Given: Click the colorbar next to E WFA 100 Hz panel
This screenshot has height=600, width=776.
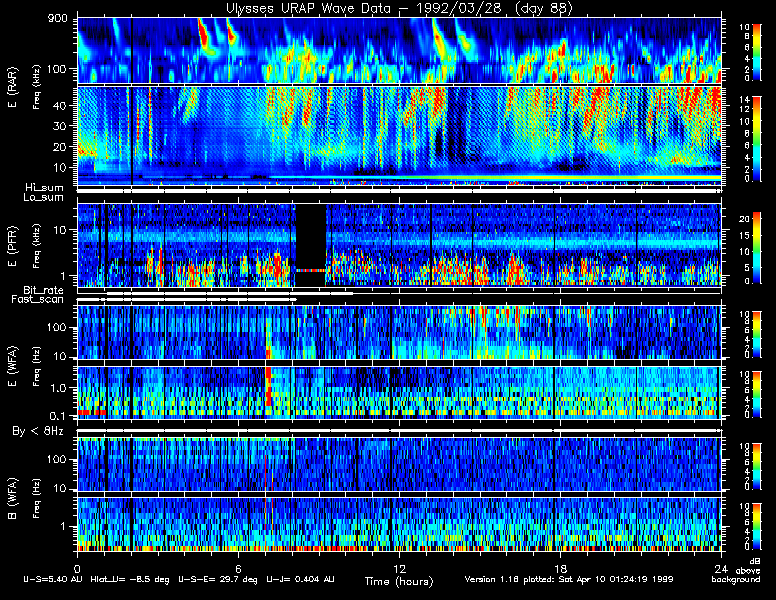Looking at the screenshot, I should tap(757, 334).
